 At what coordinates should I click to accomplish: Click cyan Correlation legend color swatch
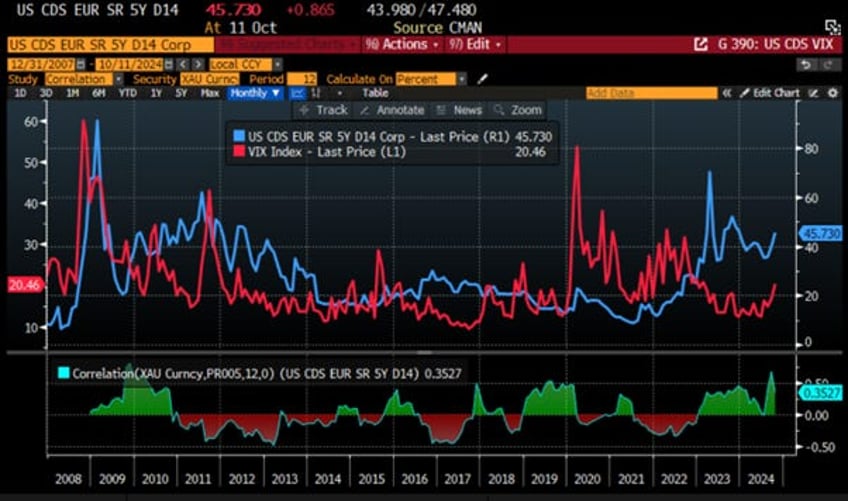pyautogui.click(x=63, y=373)
